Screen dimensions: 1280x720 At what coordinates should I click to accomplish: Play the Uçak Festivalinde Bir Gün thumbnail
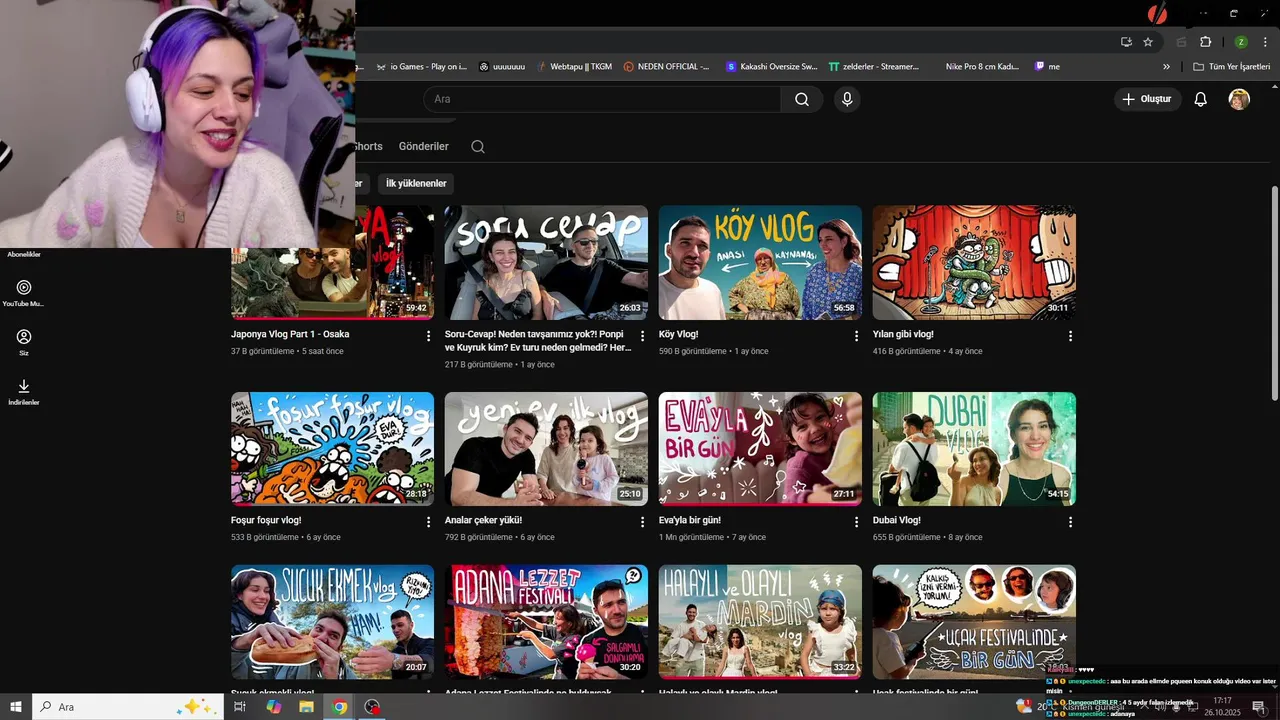click(974, 622)
